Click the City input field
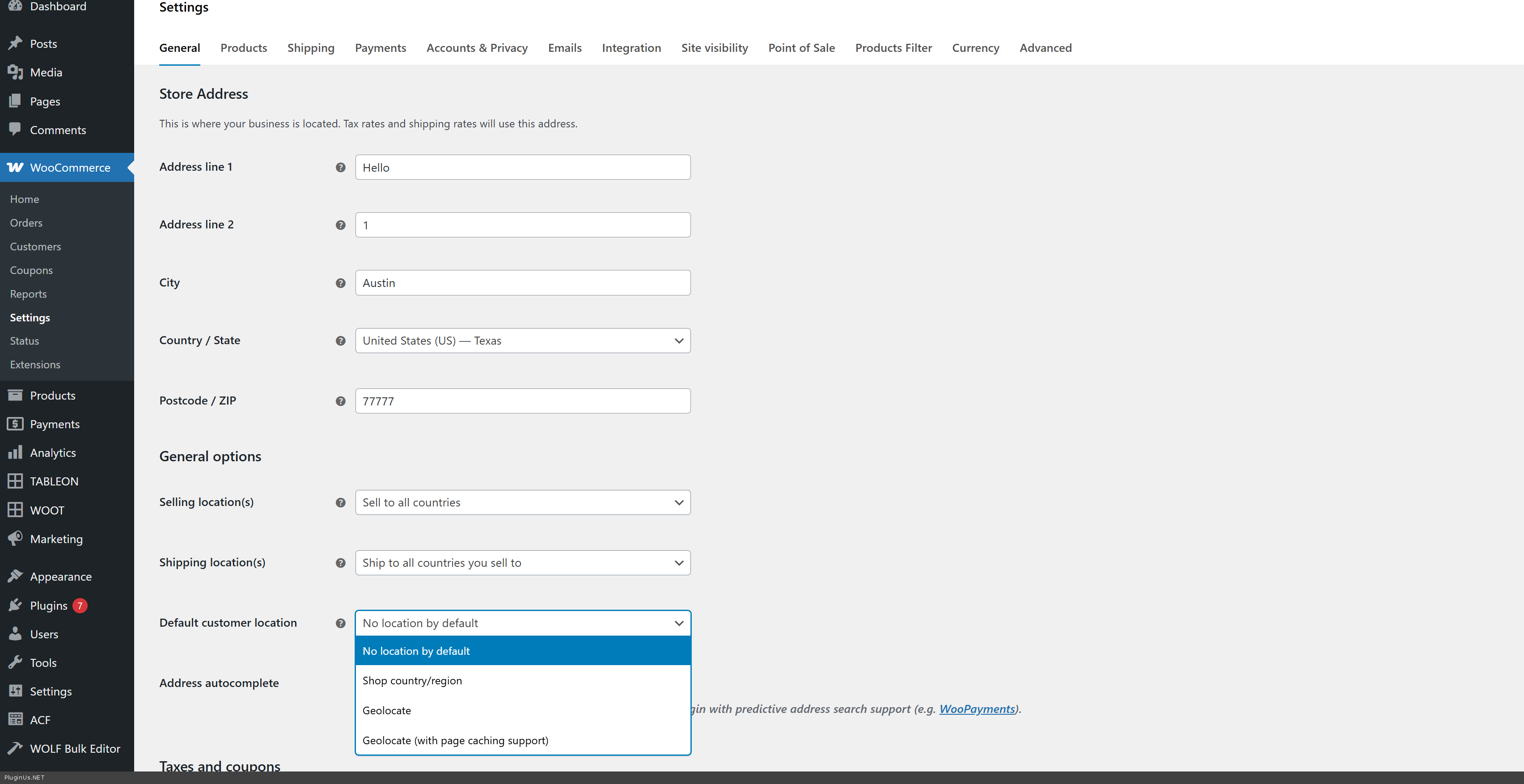This screenshot has width=1524, height=784. pos(522,282)
